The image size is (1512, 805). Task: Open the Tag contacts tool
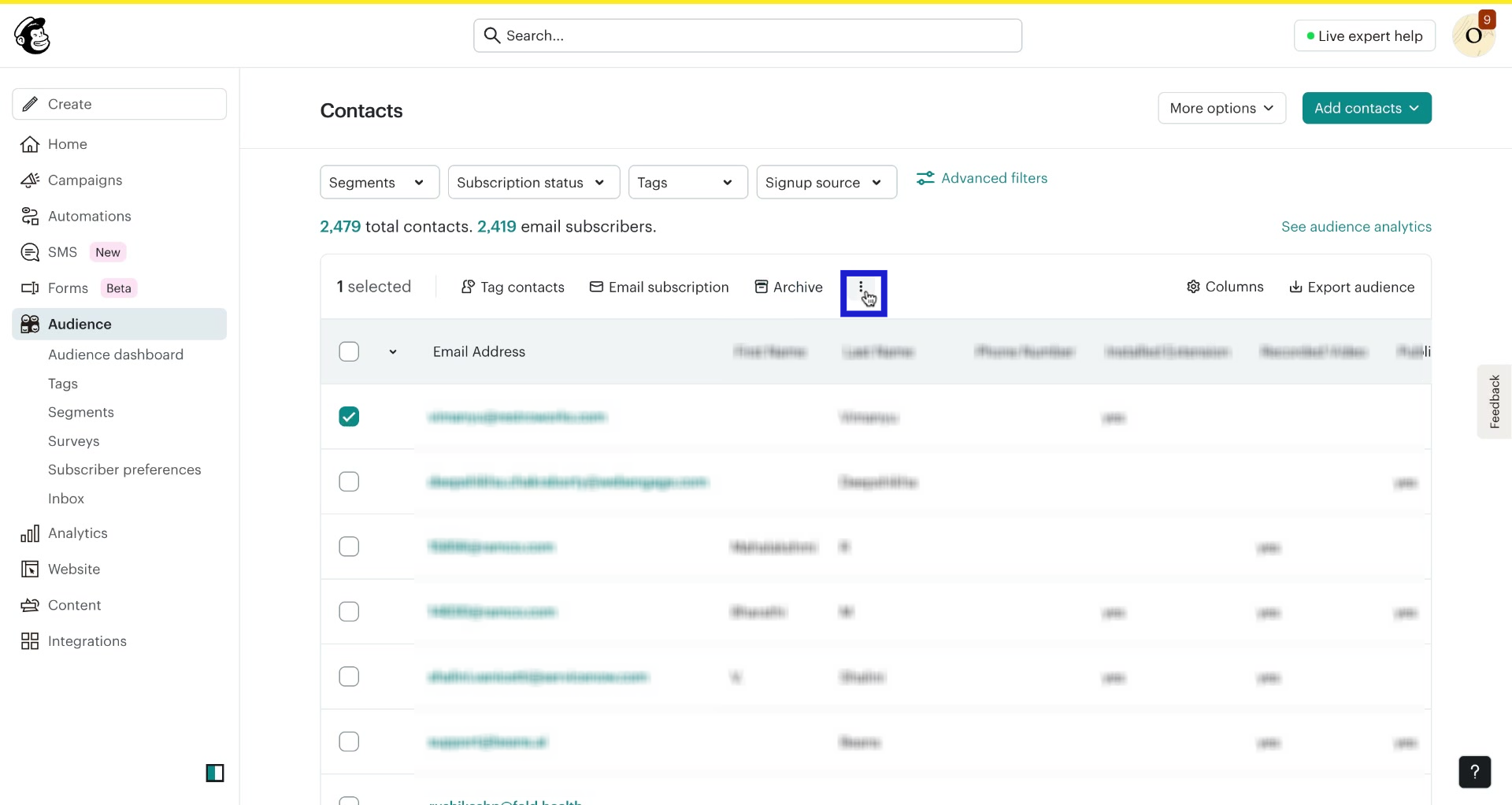[x=513, y=287]
